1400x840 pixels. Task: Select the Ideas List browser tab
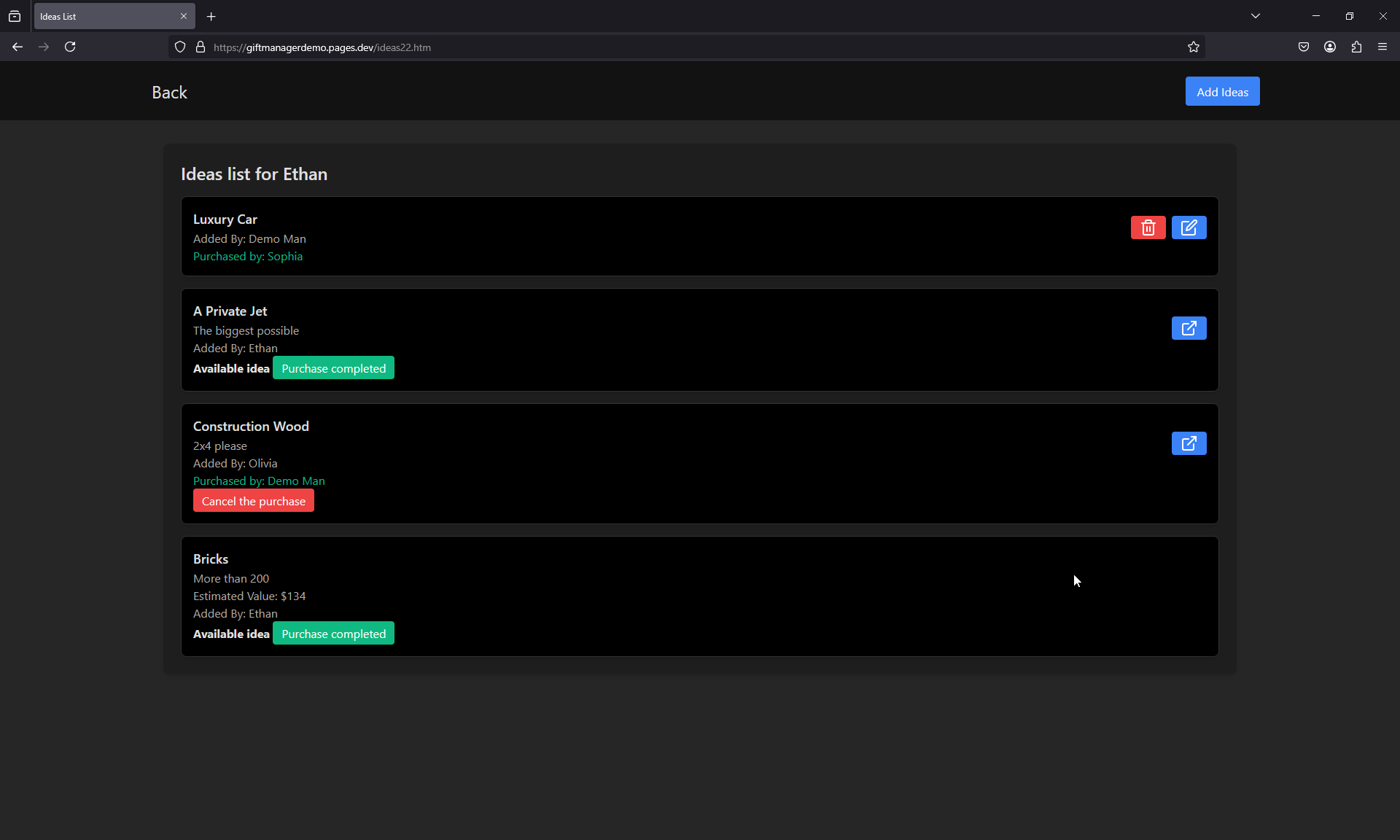click(100, 16)
